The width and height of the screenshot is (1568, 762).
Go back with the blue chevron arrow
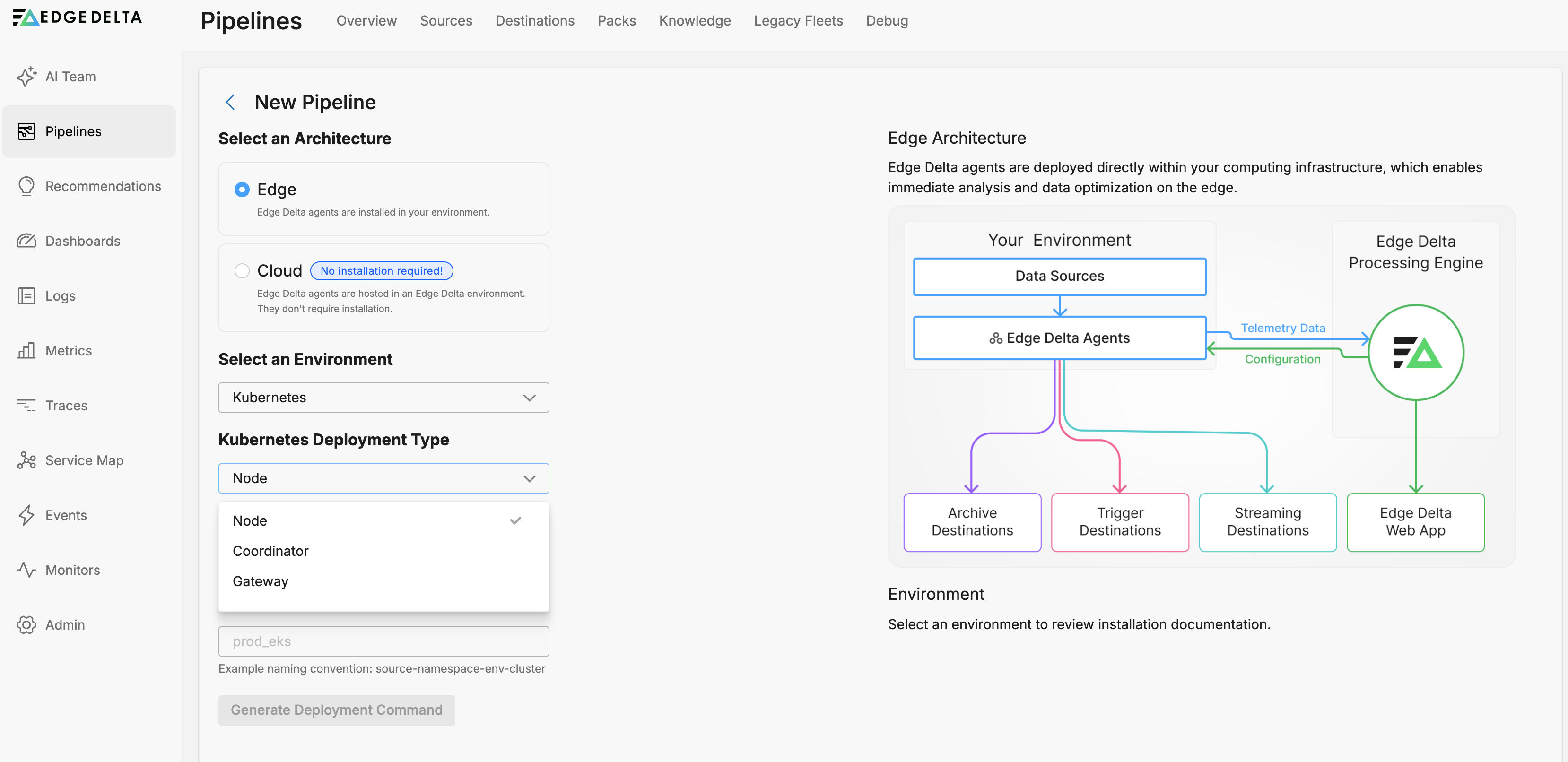pyautogui.click(x=230, y=102)
